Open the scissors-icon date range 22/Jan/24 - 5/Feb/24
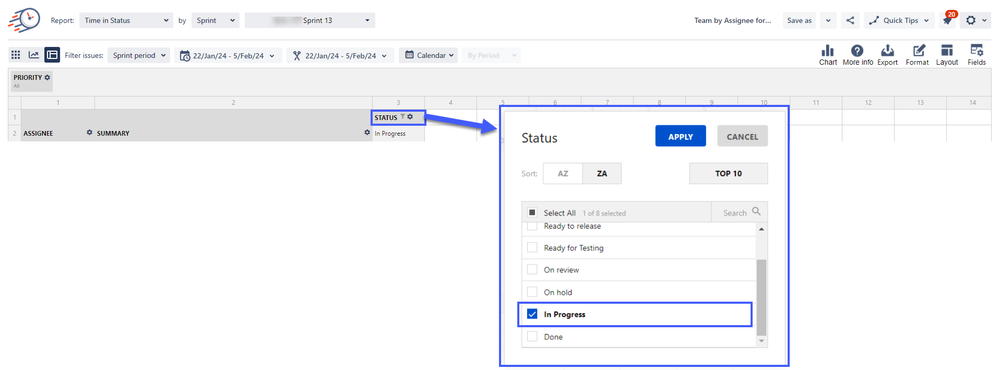 coord(340,55)
